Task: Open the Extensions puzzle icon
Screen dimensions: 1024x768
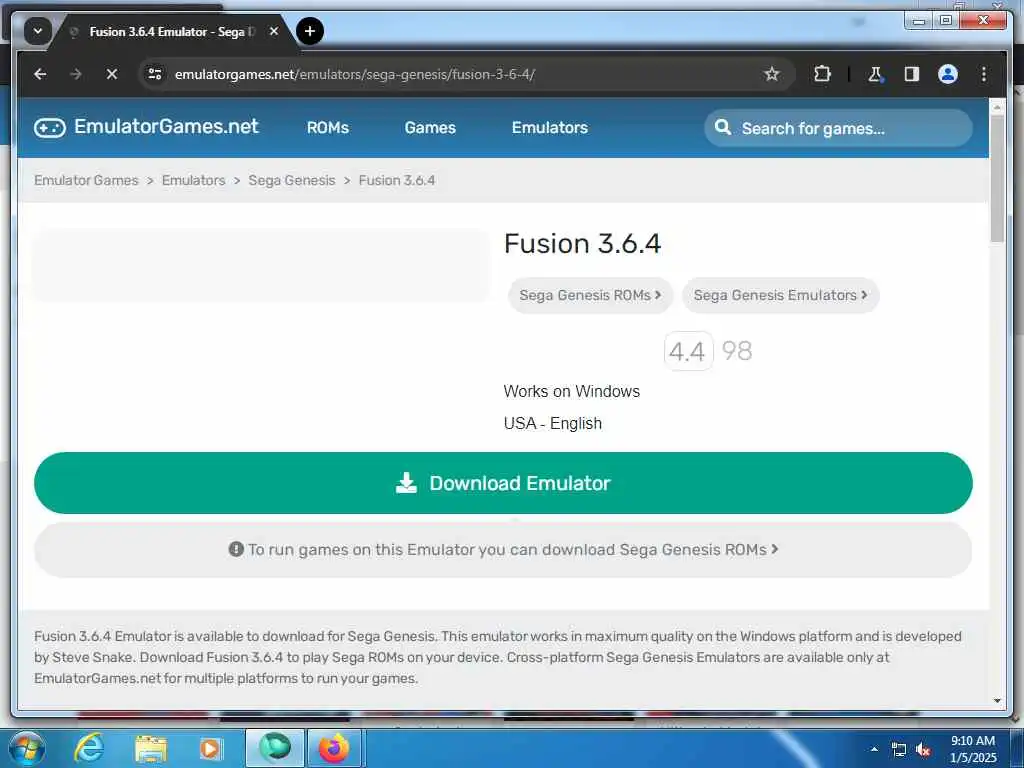Action: point(822,74)
